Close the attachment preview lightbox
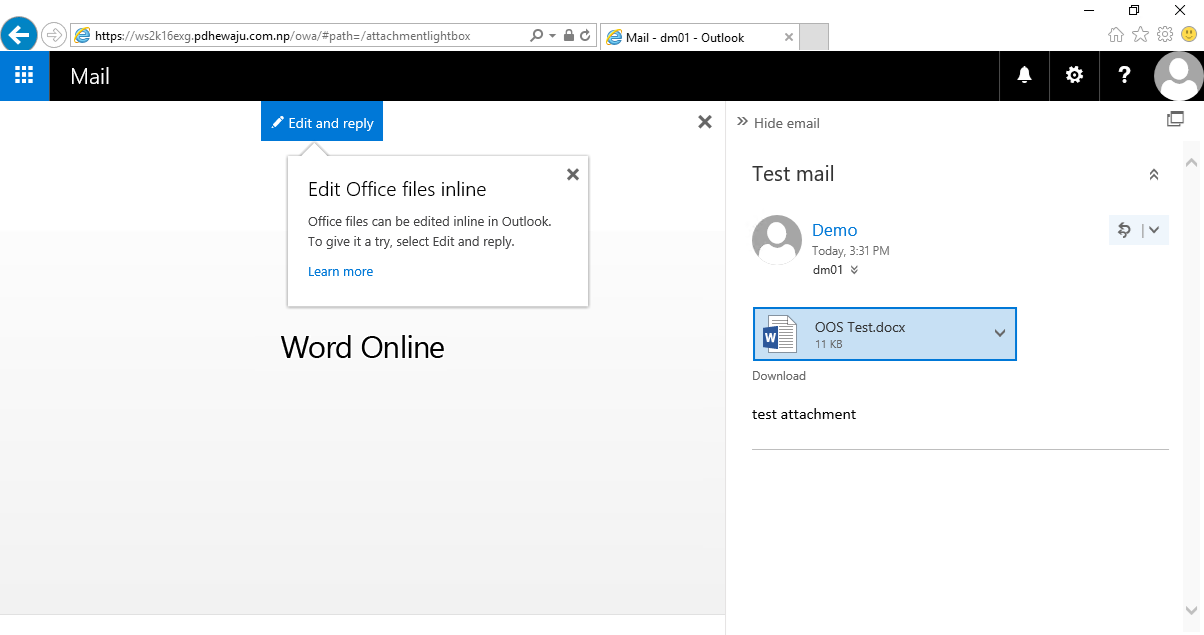The width and height of the screenshot is (1204, 635). click(705, 122)
